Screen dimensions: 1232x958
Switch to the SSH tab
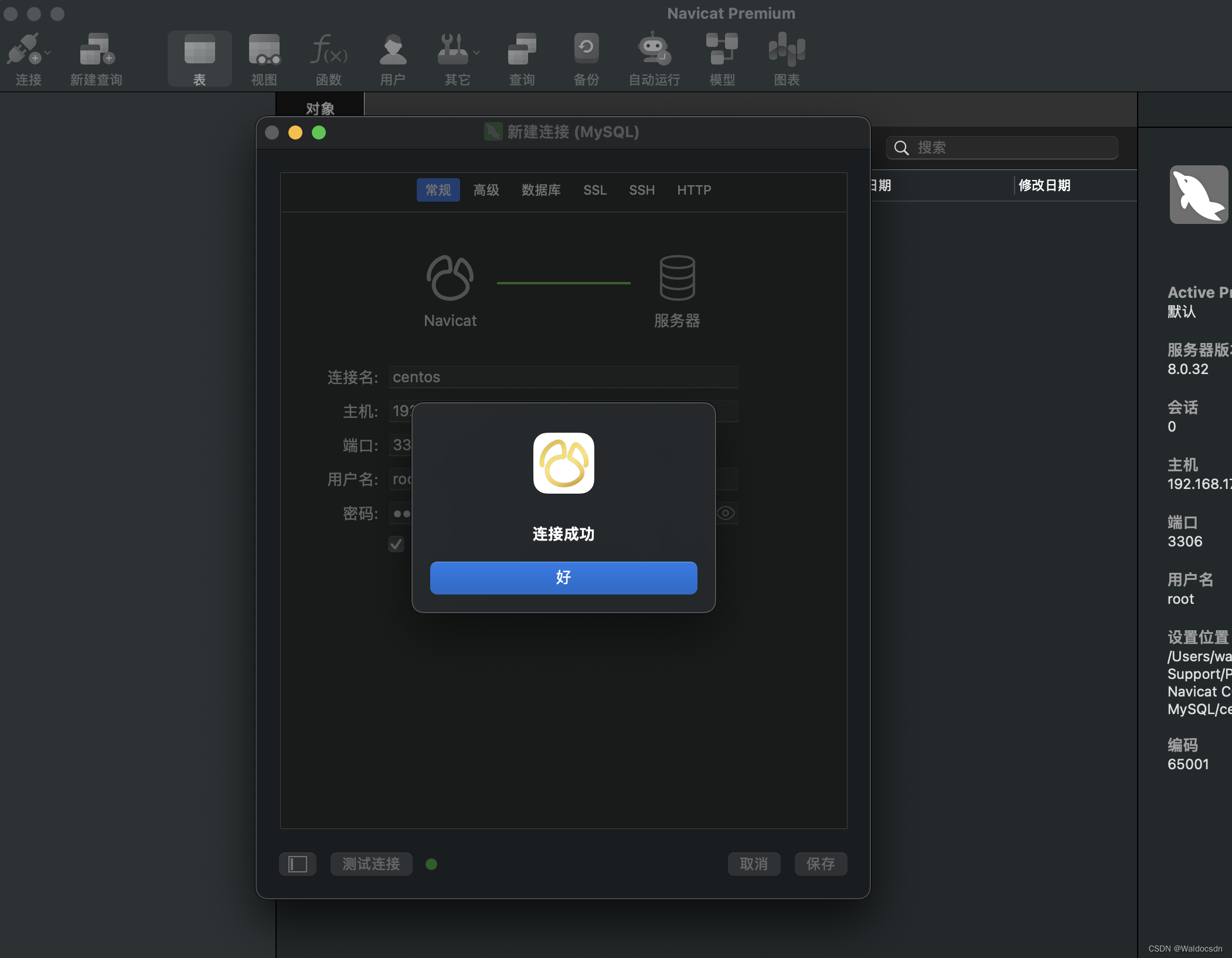point(642,190)
